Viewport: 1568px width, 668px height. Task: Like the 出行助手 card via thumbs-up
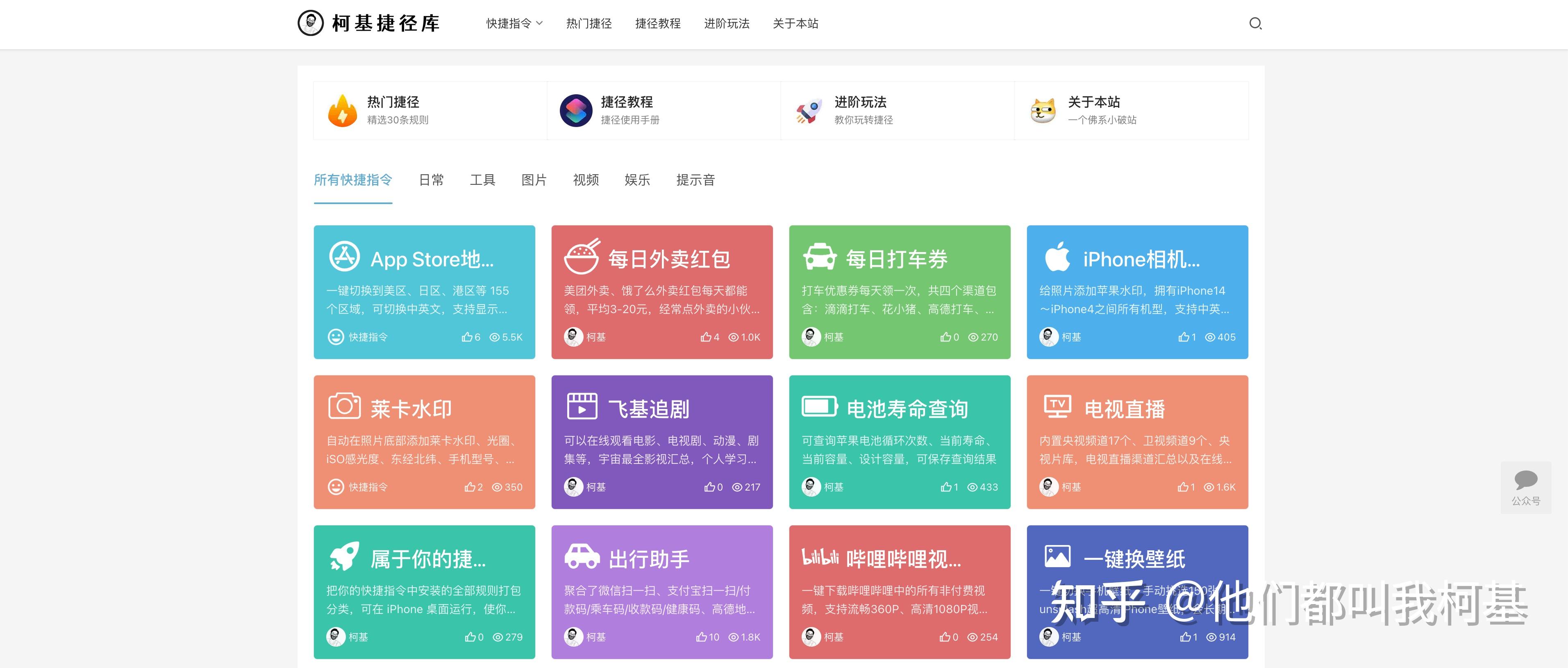point(701,637)
